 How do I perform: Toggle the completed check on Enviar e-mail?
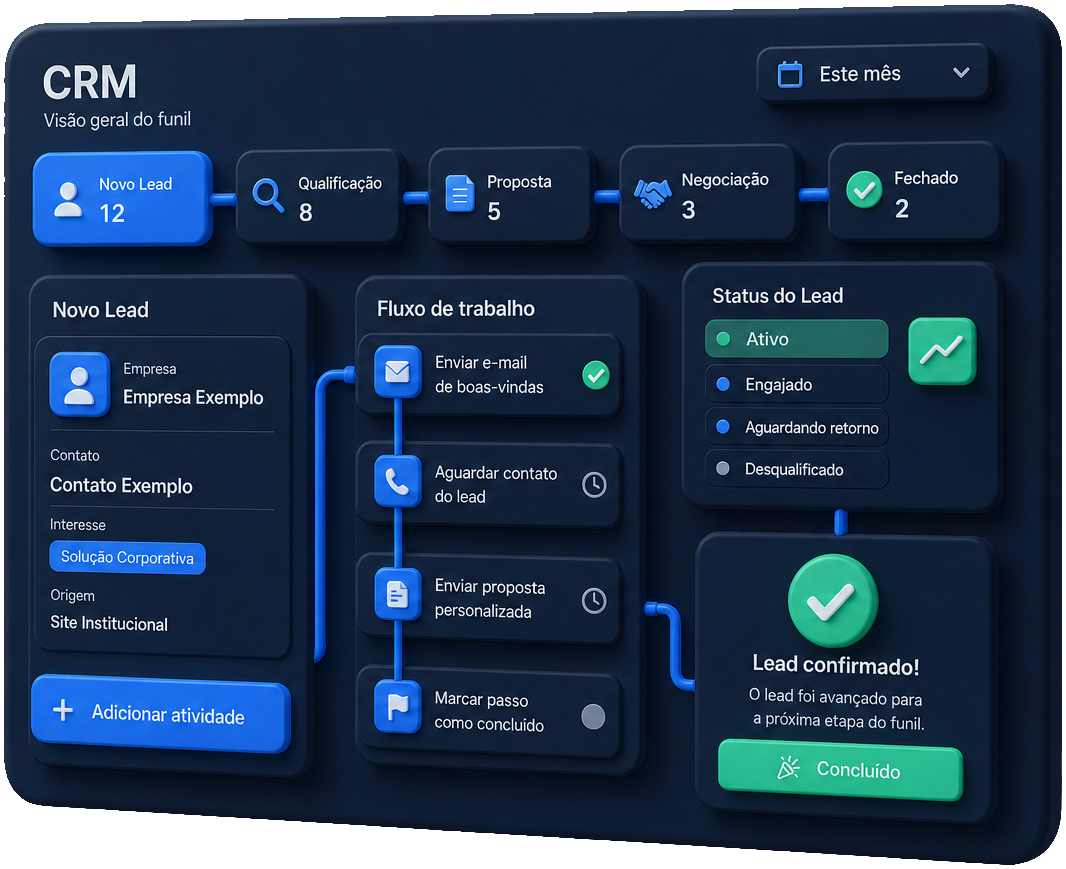[596, 375]
